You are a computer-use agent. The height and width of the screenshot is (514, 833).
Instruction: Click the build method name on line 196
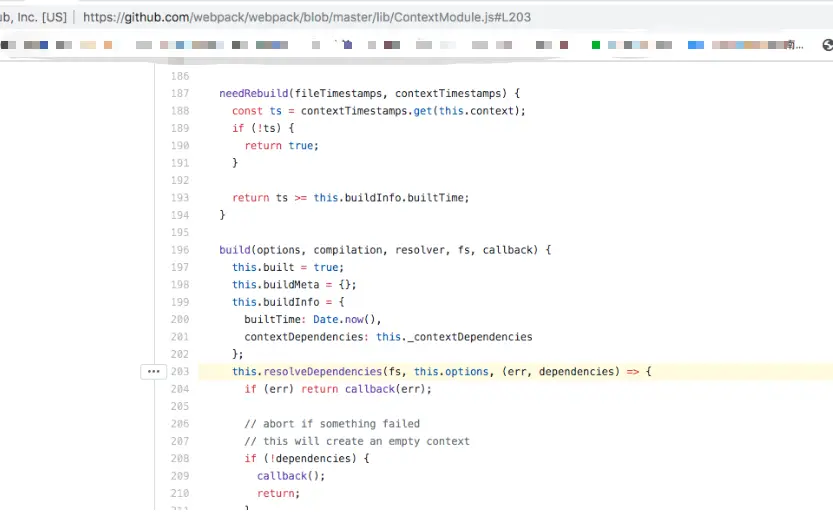point(235,250)
